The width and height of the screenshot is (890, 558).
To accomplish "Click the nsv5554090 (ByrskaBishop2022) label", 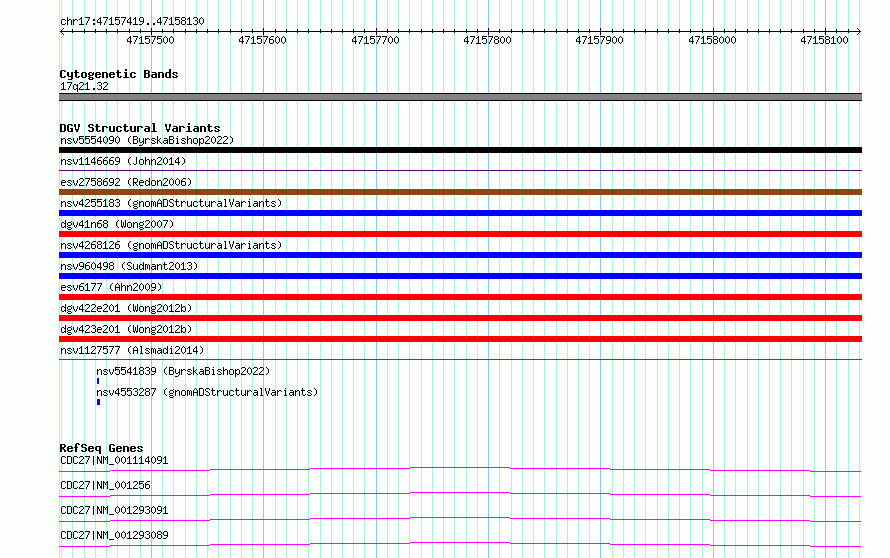I will pos(147,140).
